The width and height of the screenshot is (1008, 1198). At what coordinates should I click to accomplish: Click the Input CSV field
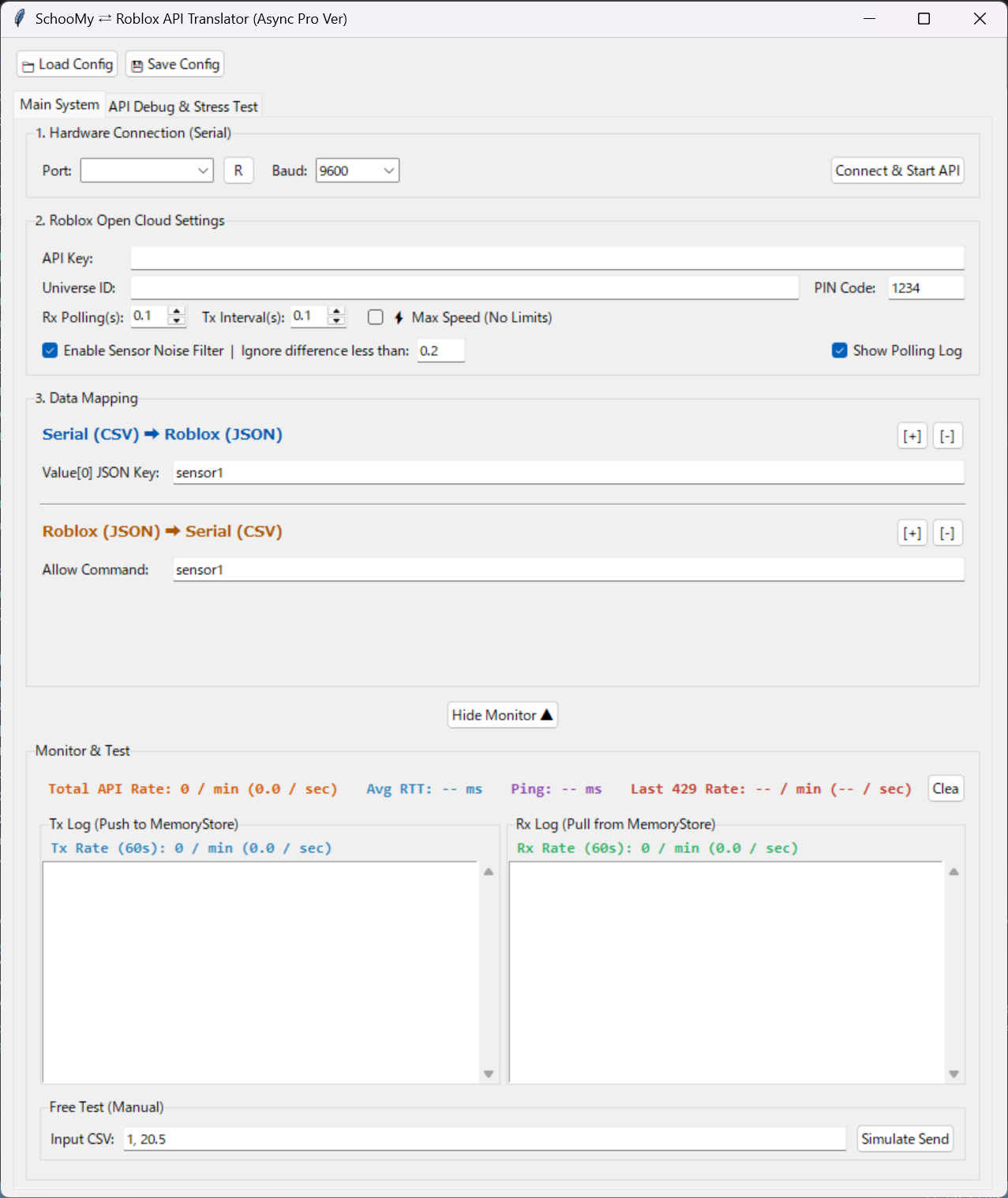485,1139
